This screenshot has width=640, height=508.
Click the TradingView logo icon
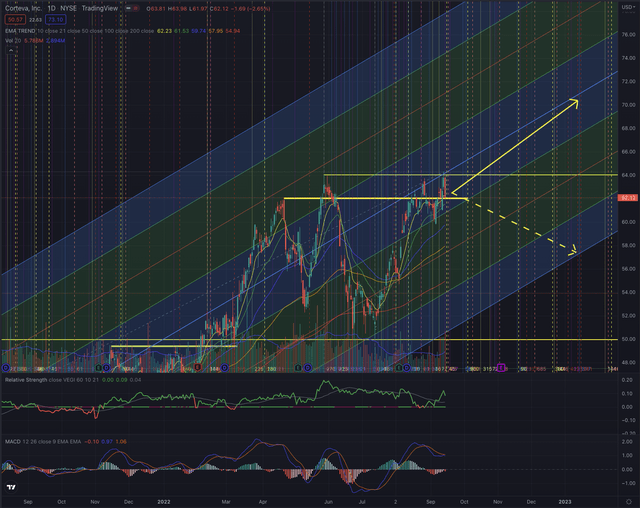point(11,487)
